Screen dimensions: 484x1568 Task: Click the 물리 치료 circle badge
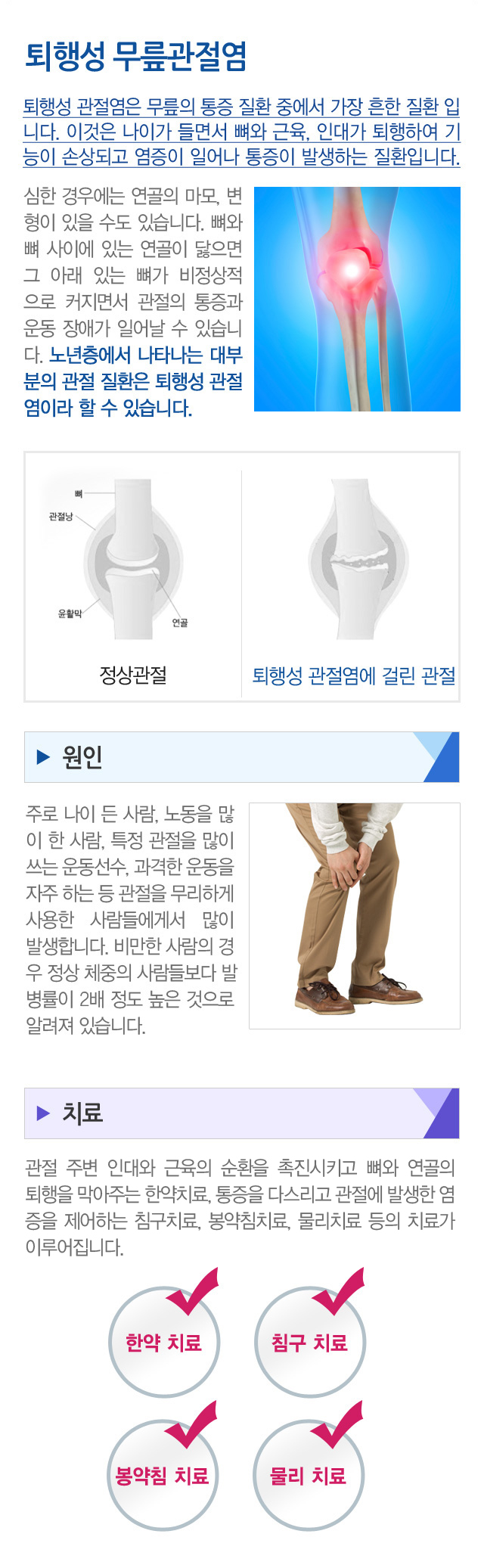pyautogui.click(x=309, y=1474)
